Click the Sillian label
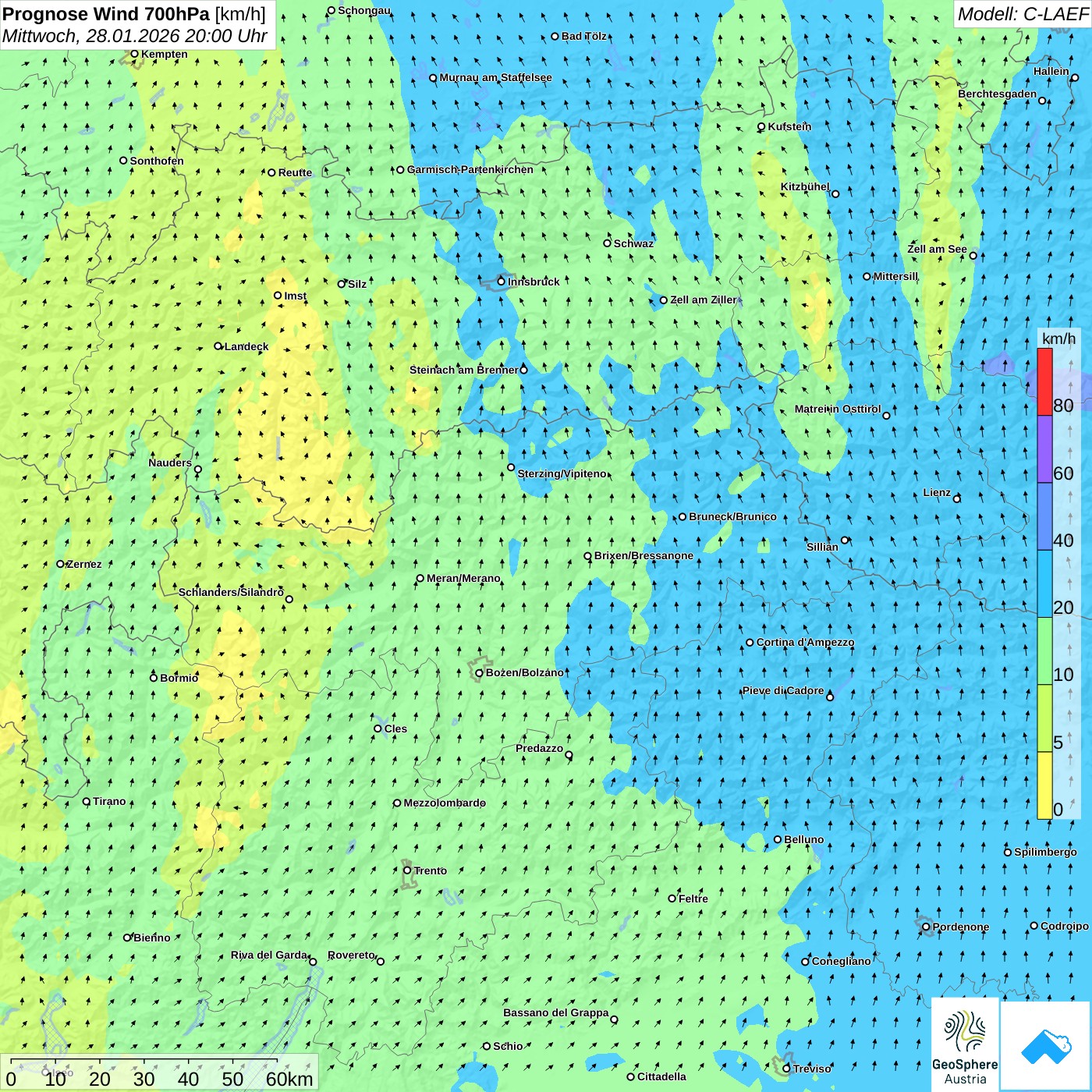This screenshot has width=1092, height=1092. tap(822, 547)
